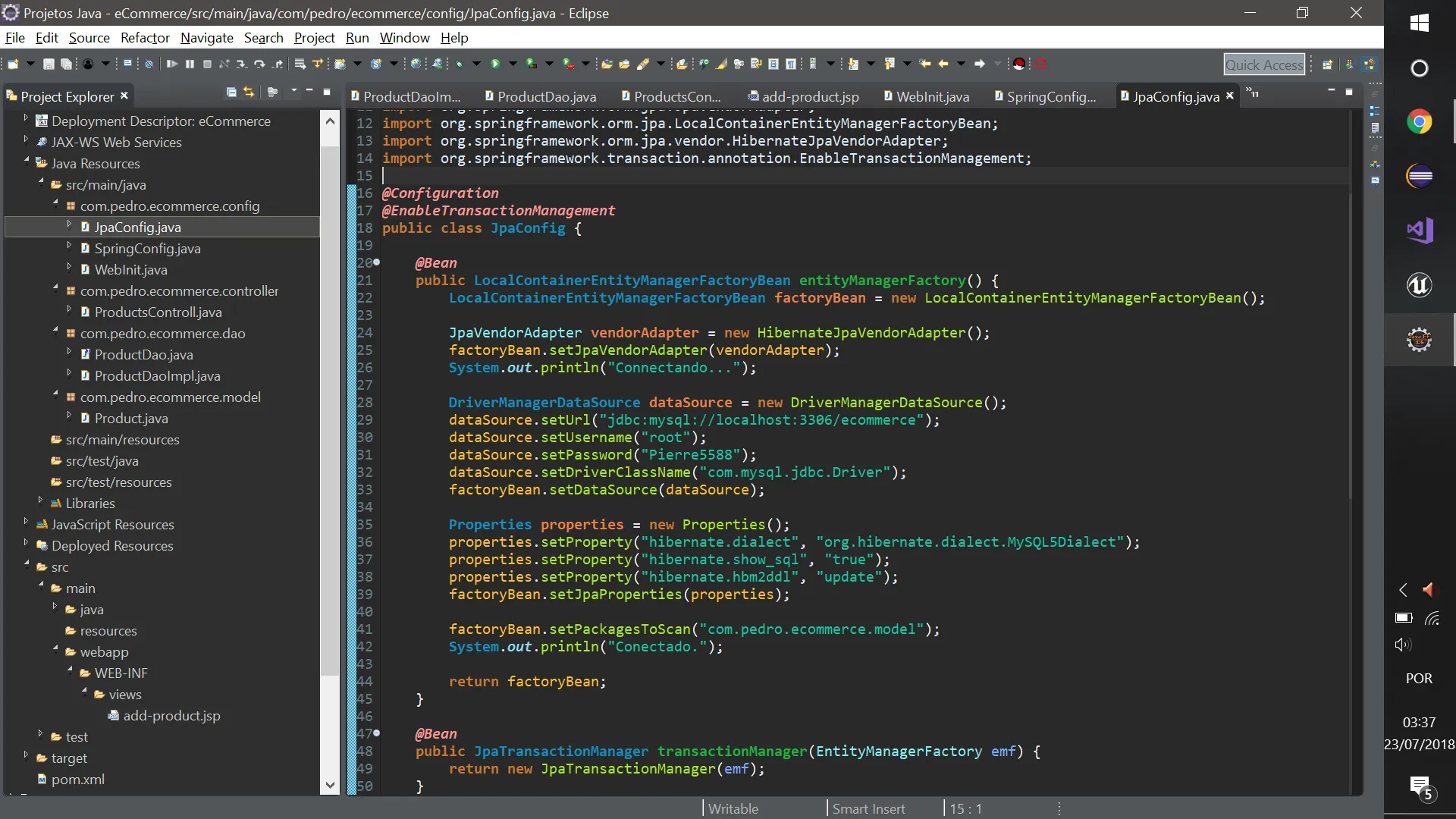Image resolution: width=1456 pixels, height=819 pixels.
Task: Toggle method folding at line 20
Action: pyautogui.click(x=376, y=262)
